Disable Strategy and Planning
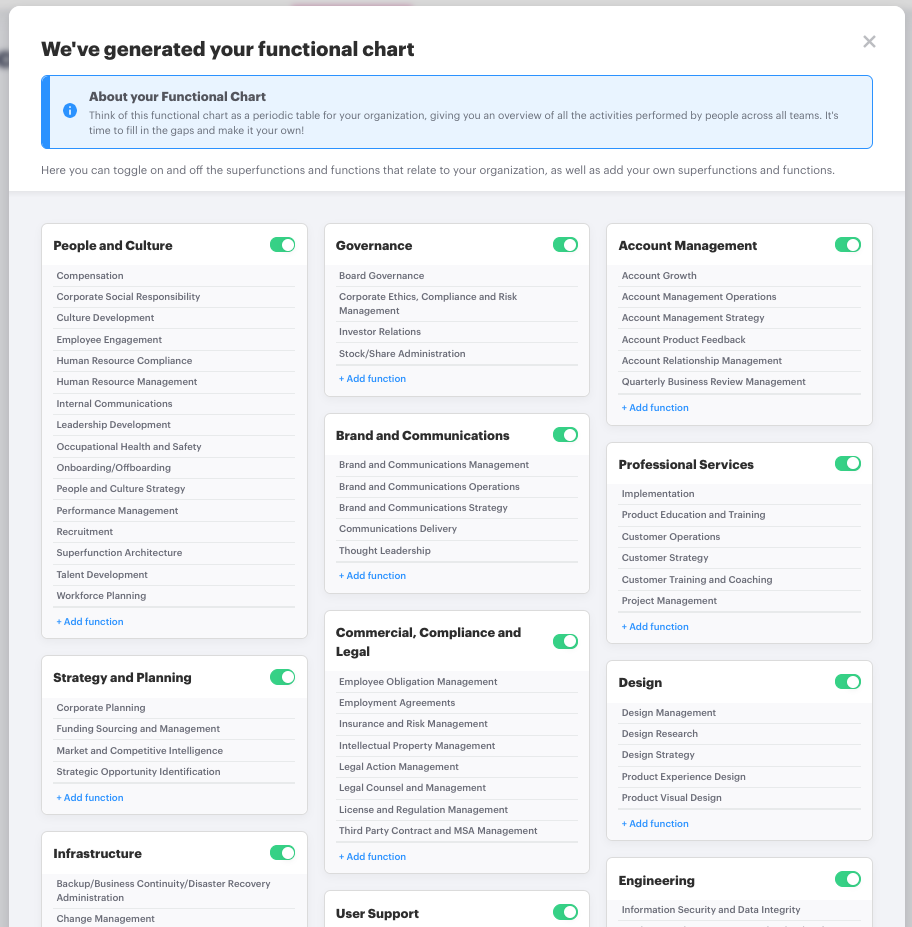 [282, 676]
